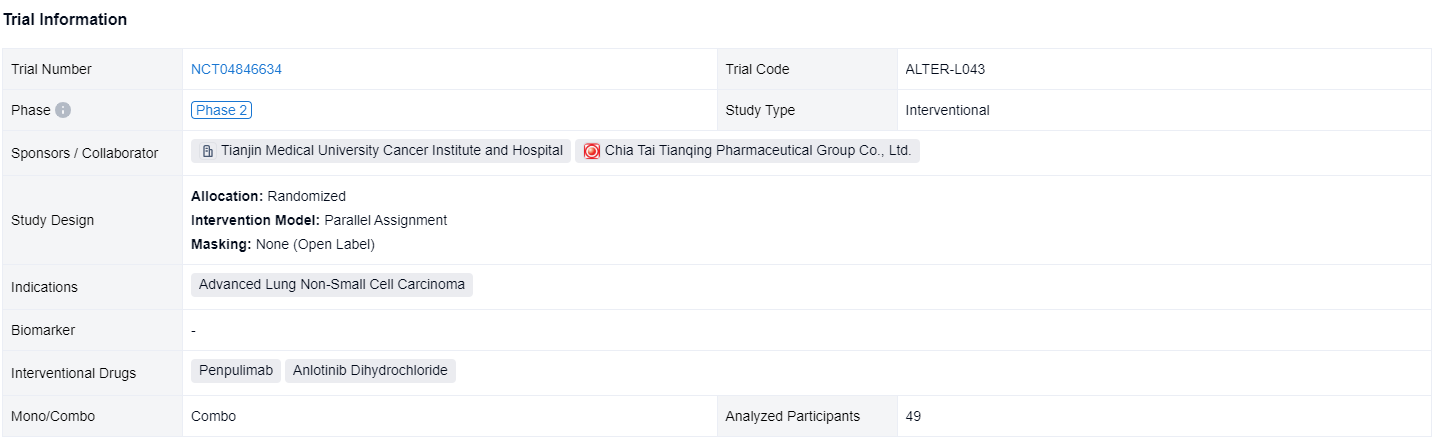Click the analyzed participants value 49

tap(913, 416)
